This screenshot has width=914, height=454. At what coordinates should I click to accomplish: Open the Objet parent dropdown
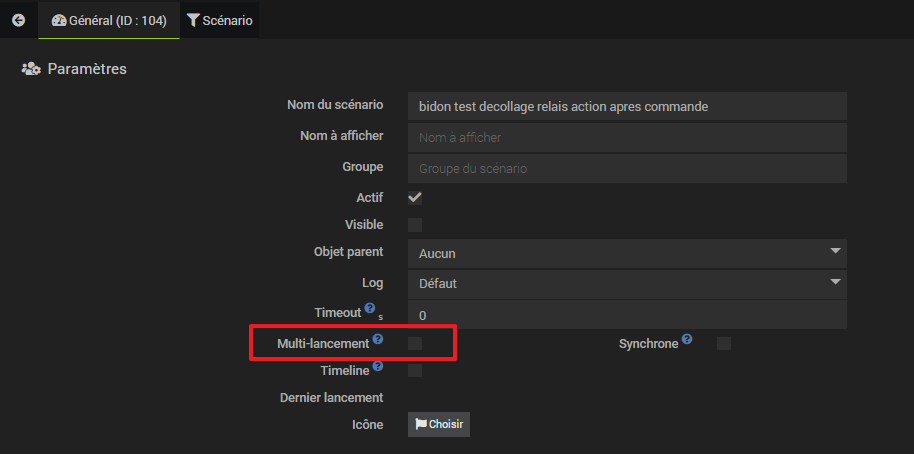coord(627,254)
